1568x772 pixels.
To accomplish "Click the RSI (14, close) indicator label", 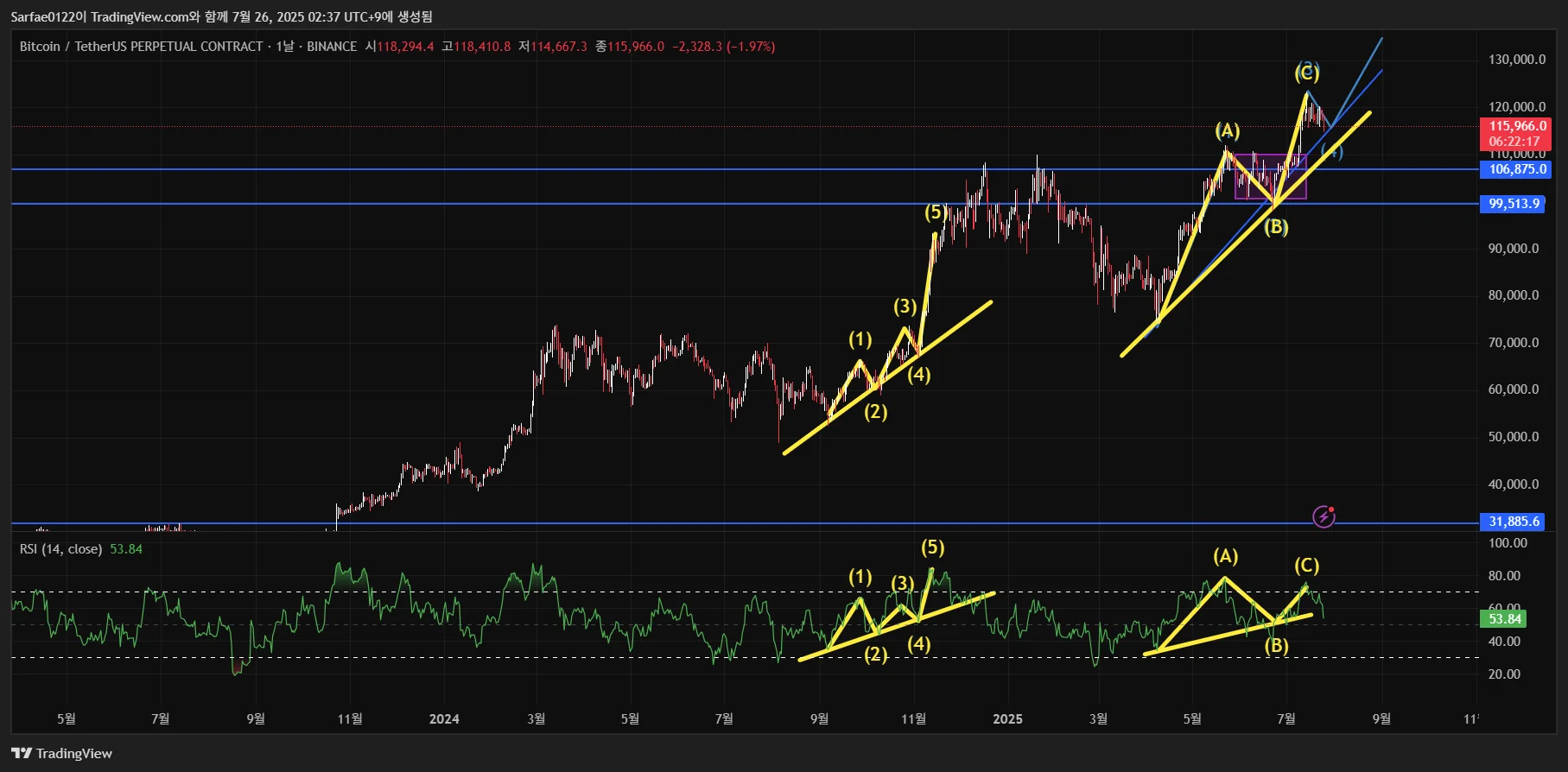I will [x=60, y=549].
